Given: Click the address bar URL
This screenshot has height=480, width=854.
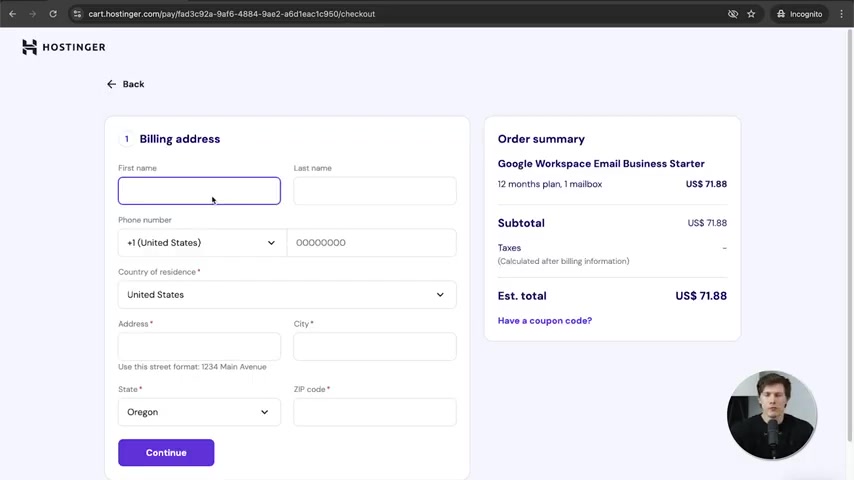Looking at the screenshot, I should pos(231,14).
